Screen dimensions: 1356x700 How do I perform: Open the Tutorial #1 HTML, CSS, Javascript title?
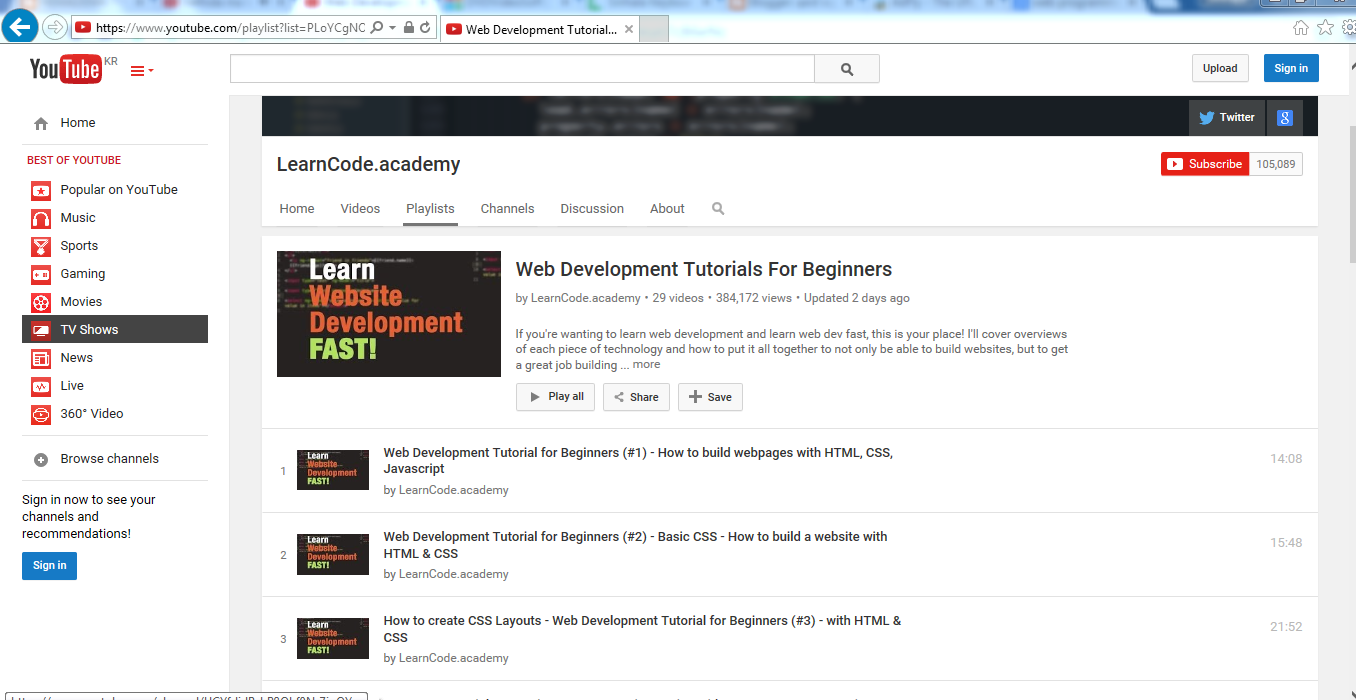[x=638, y=460]
